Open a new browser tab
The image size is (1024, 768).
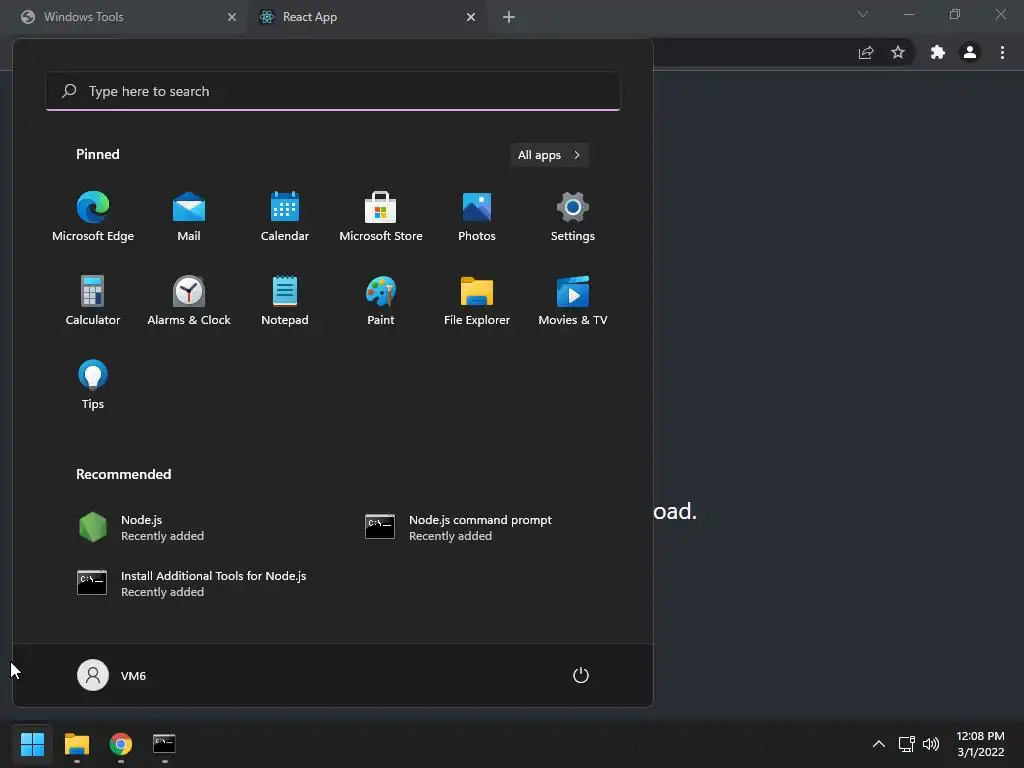point(509,17)
